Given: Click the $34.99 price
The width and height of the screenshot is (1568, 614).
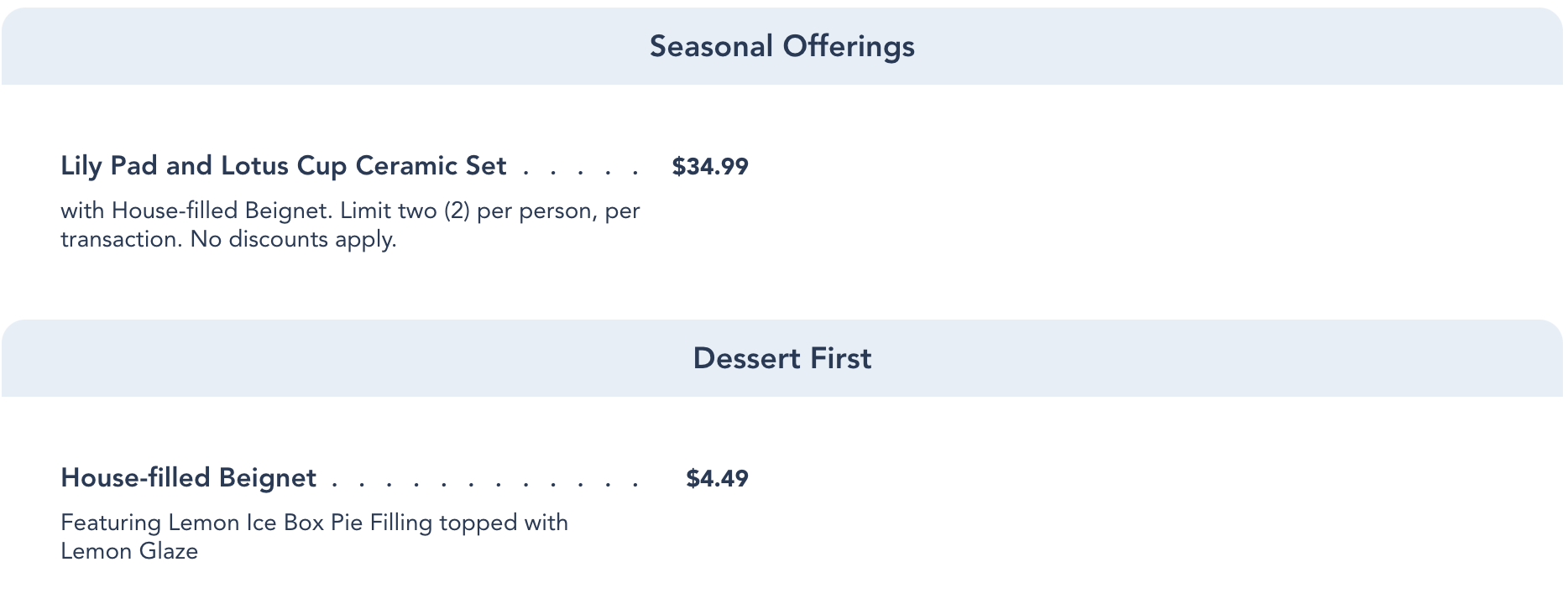Looking at the screenshot, I should [710, 167].
